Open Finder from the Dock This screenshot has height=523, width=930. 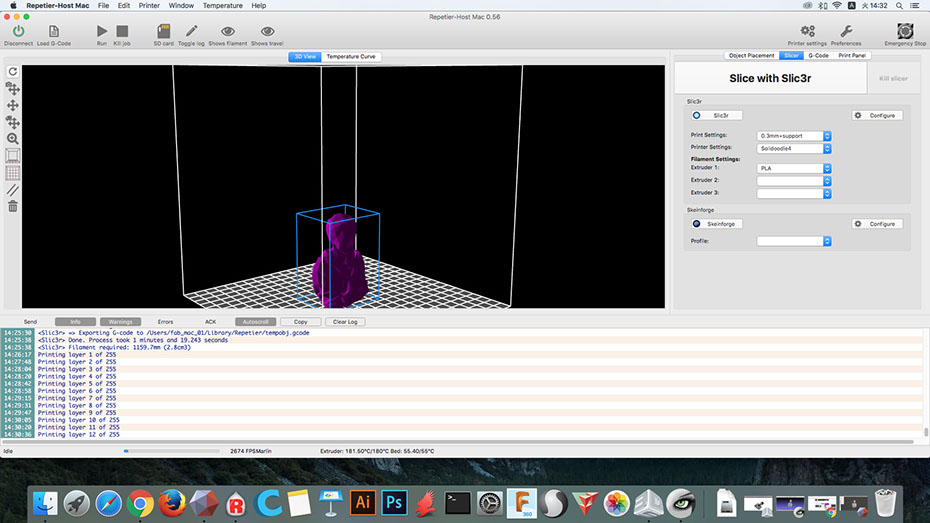(x=45, y=503)
